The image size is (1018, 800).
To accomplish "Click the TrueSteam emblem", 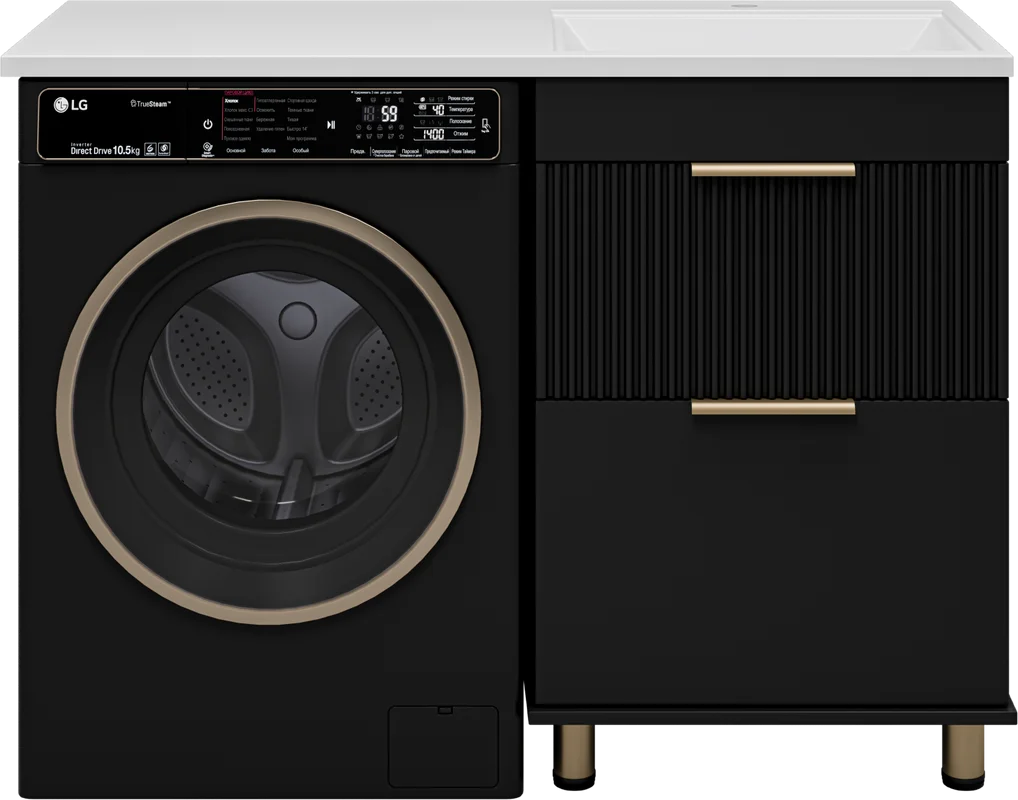I will pyautogui.click(x=151, y=103).
